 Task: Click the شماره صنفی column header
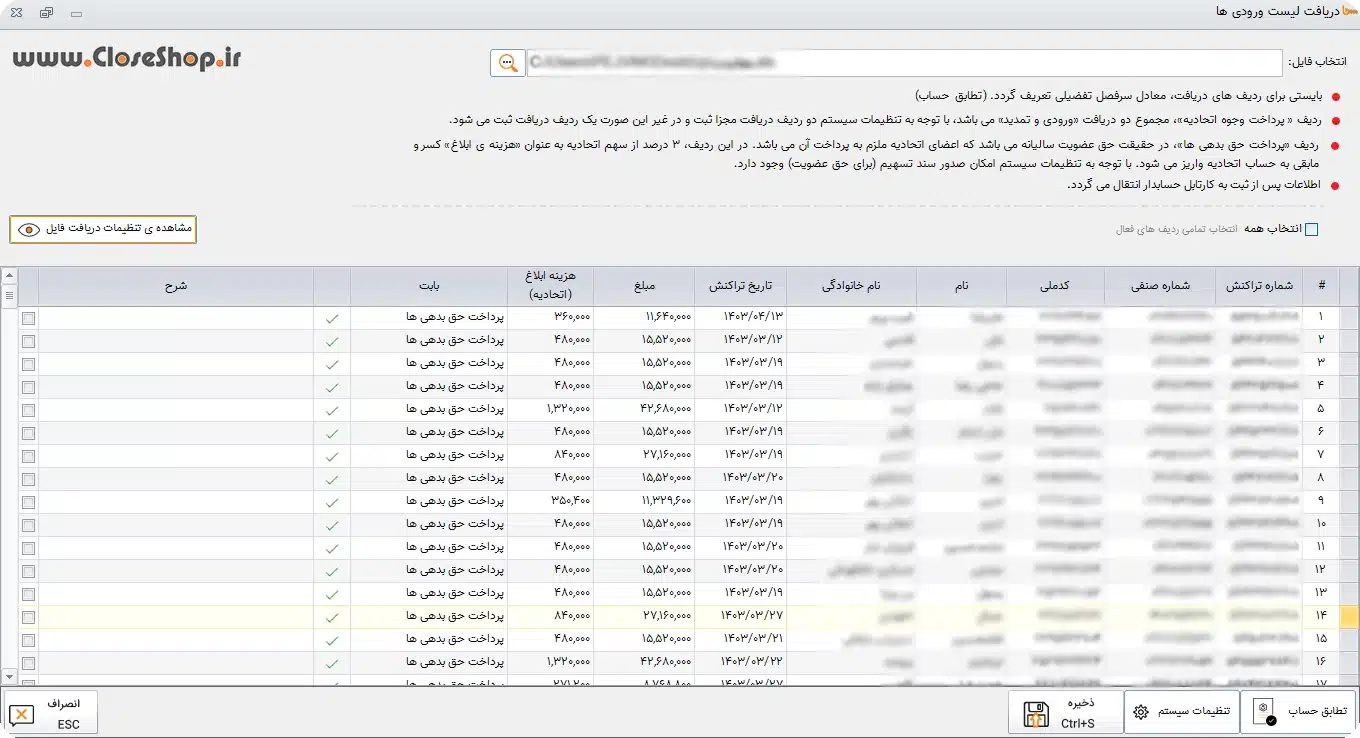coord(1160,286)
